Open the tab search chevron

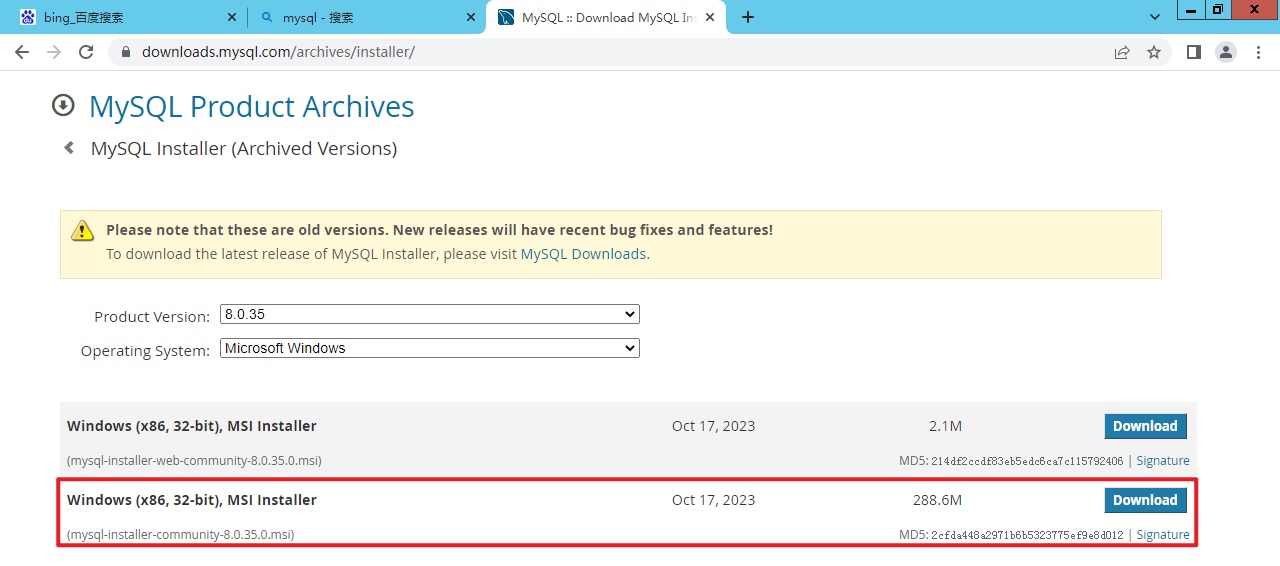click(x=1155, y=17)
